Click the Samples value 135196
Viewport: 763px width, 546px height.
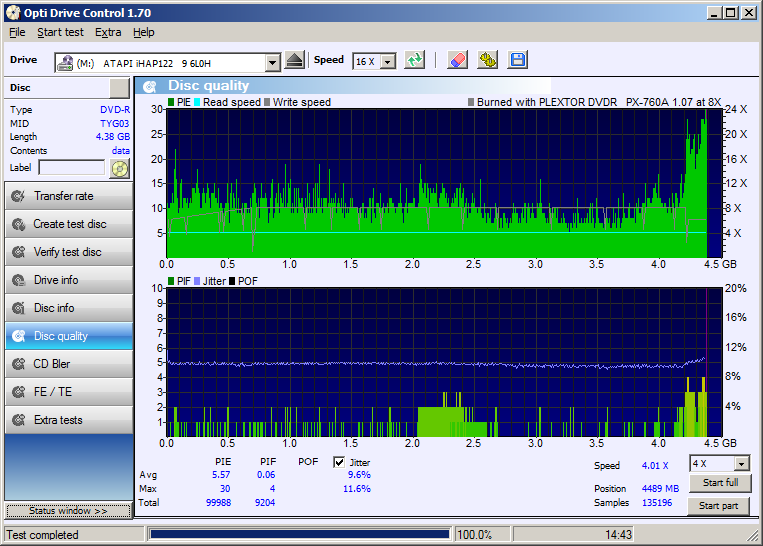(x=657, y=503)
